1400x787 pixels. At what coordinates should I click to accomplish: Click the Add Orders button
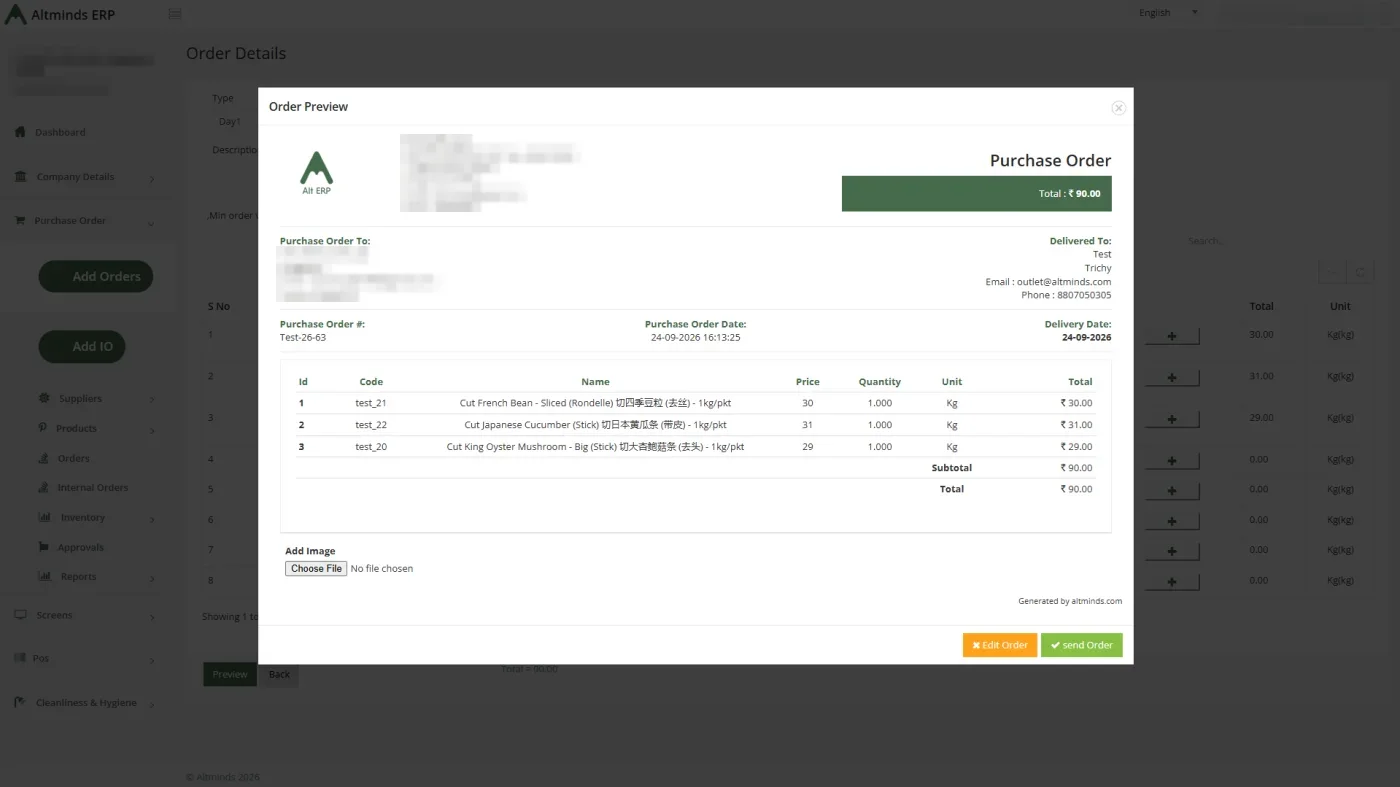tap(96, 277)
